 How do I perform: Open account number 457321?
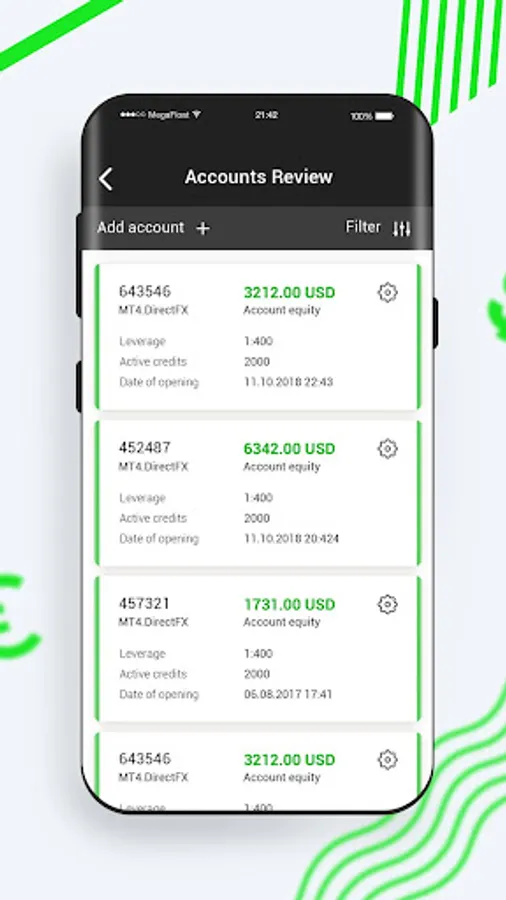145,603
